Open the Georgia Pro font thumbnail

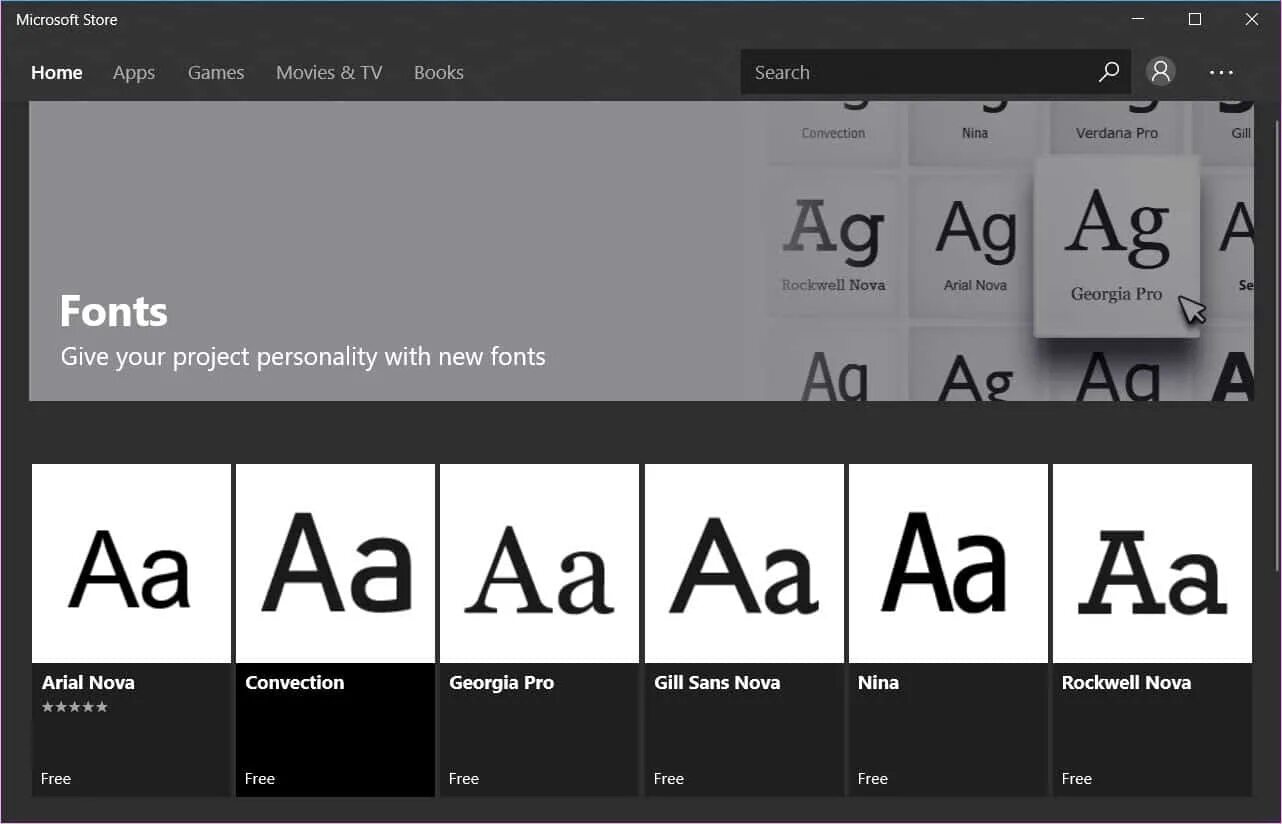[539, 563]
